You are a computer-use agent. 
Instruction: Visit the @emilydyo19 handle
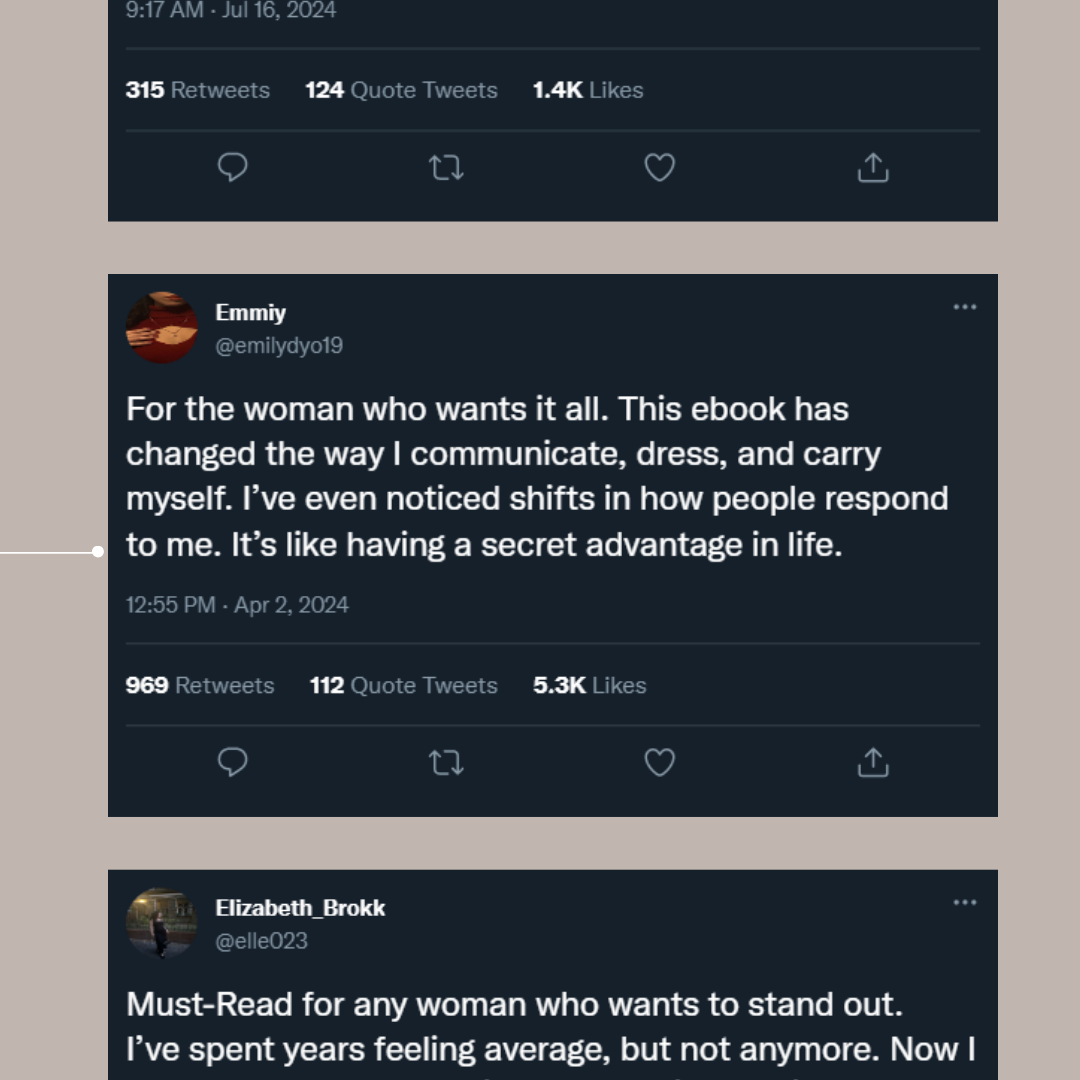coord(279,346)
